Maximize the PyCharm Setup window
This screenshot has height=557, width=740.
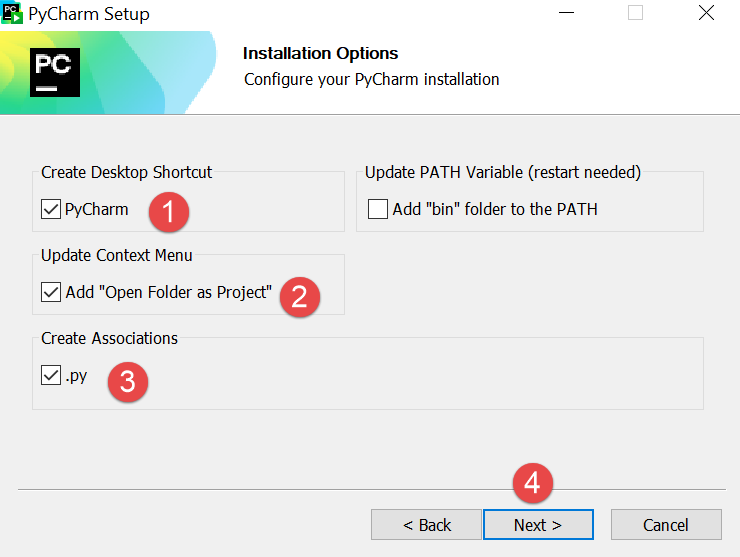coord(635,14)
